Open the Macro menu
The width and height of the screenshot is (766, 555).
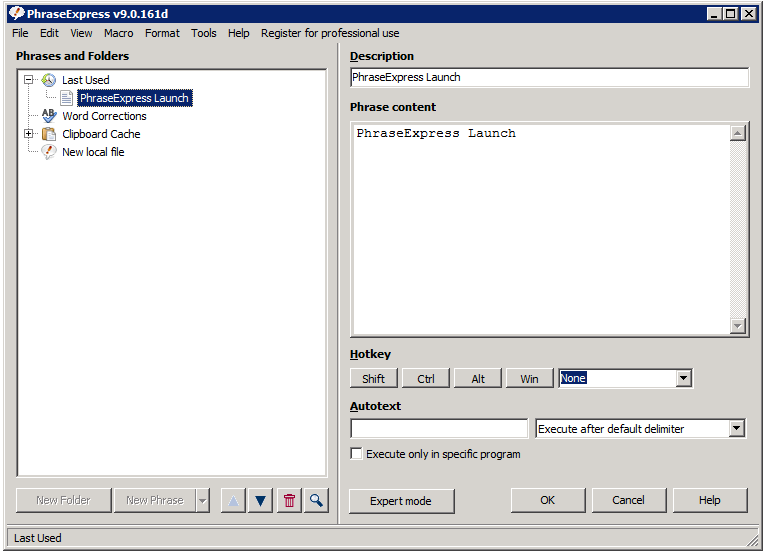click(118, 33)
